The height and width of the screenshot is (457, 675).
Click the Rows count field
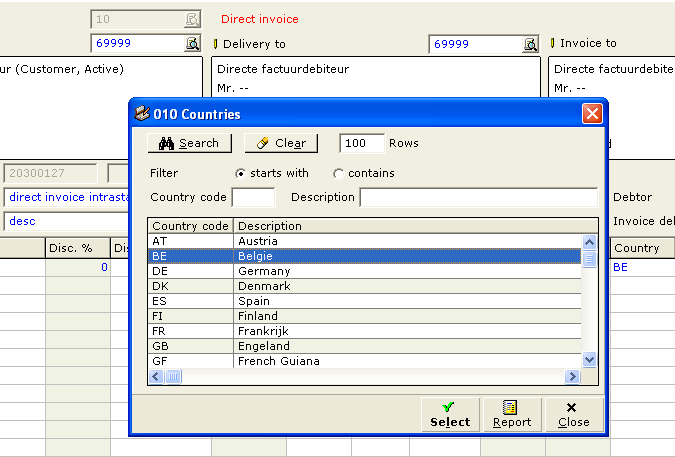(361, 143)
